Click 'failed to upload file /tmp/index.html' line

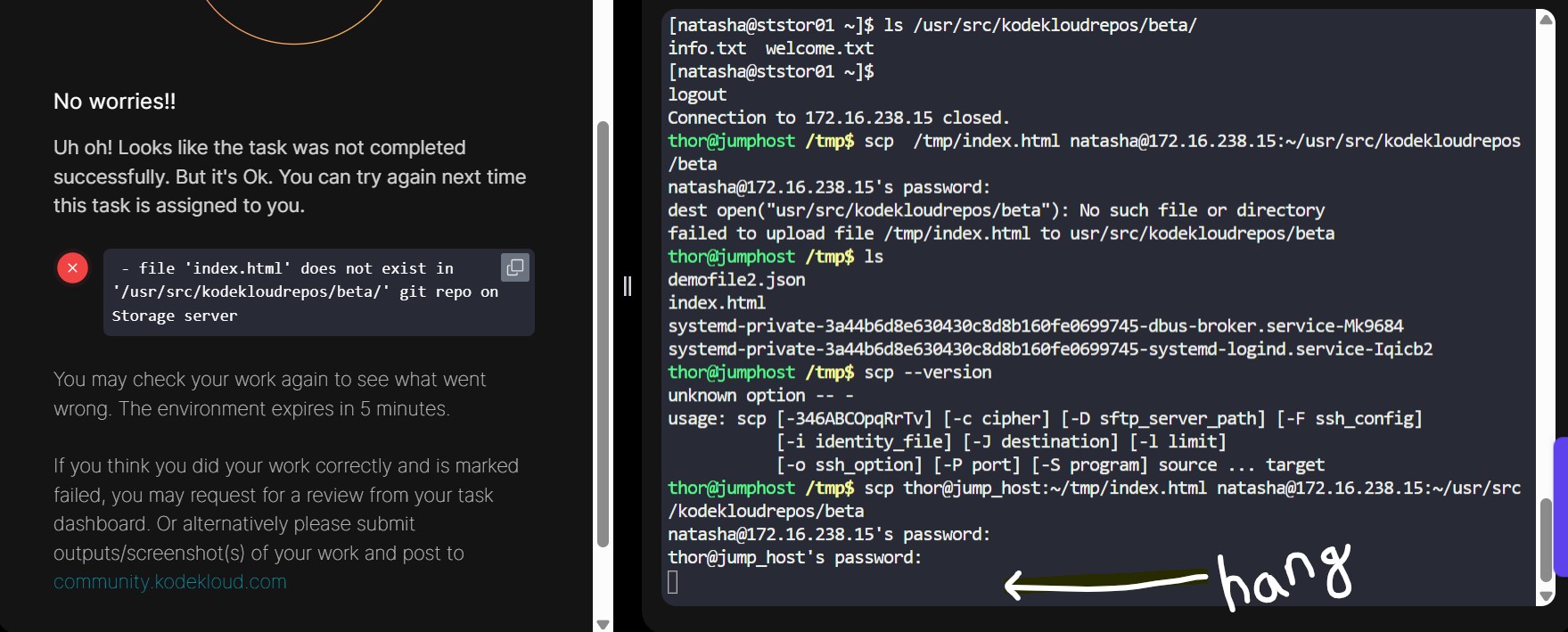click(x=1001, y=234)
